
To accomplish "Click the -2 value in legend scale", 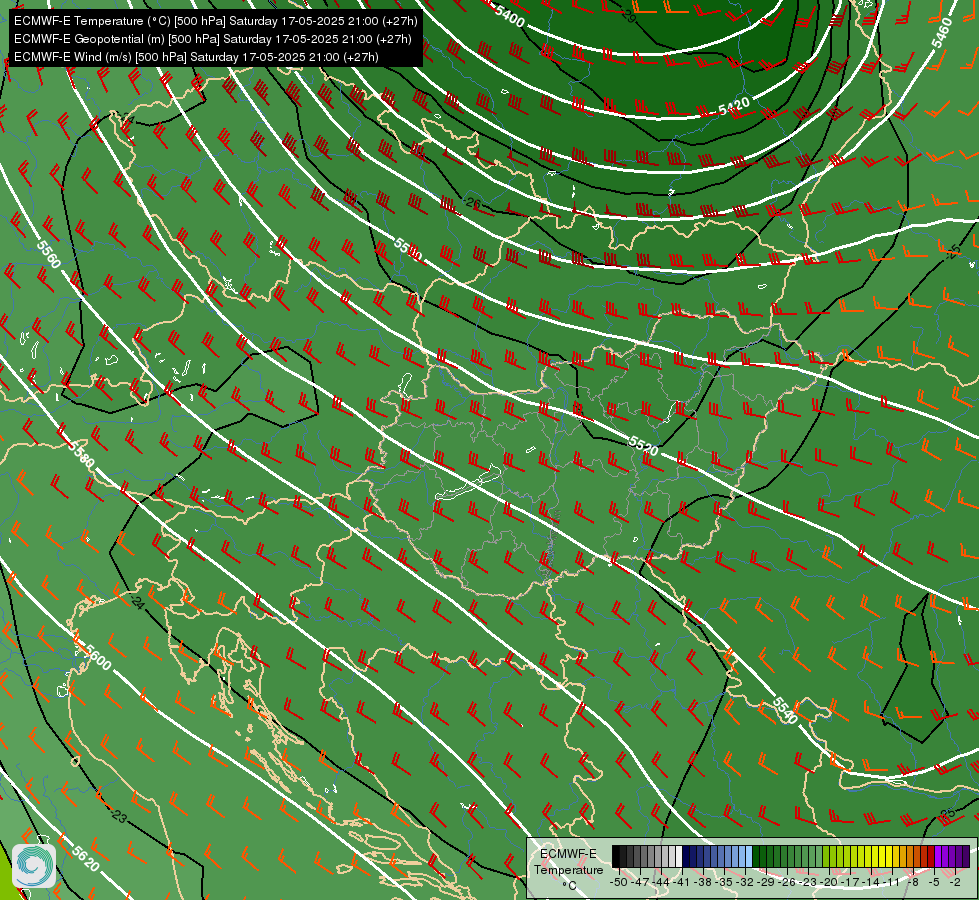I will tap(955, 882).
